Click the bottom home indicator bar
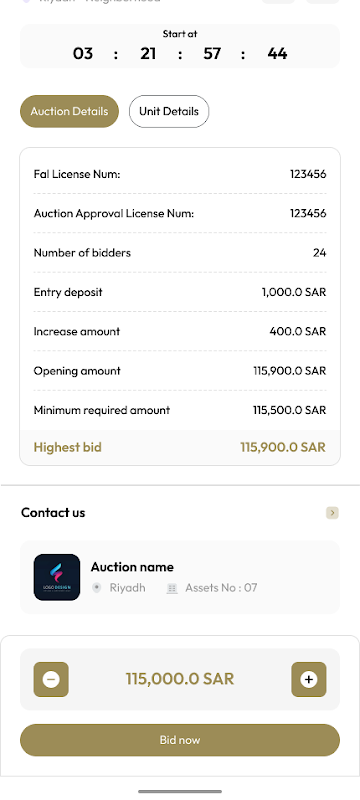The width and height of the screenshot is (360, 800). click(180, 791)
